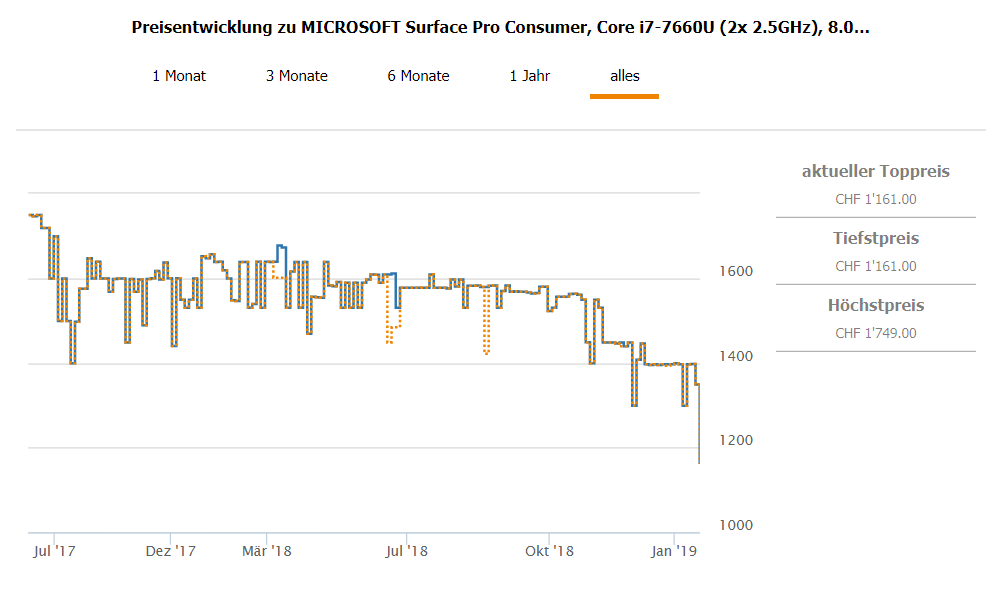The width and height of the screenshot is (990, 589).
Task: Open the 1 Jahr tab
Action: 530,76
